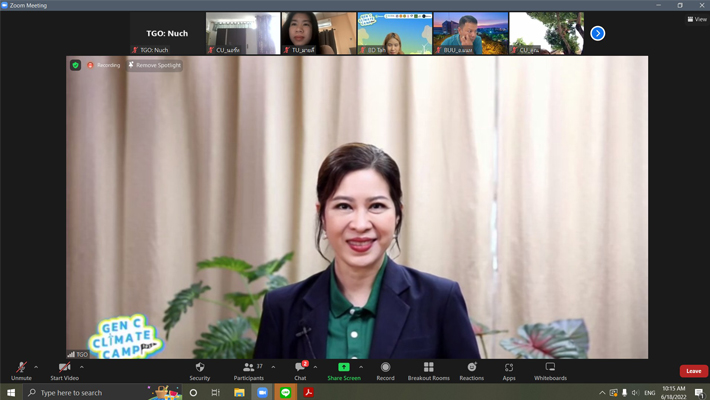Show next participants with blue arrow
The height and width of the screenshot is (400, 710).
(598, 33)
